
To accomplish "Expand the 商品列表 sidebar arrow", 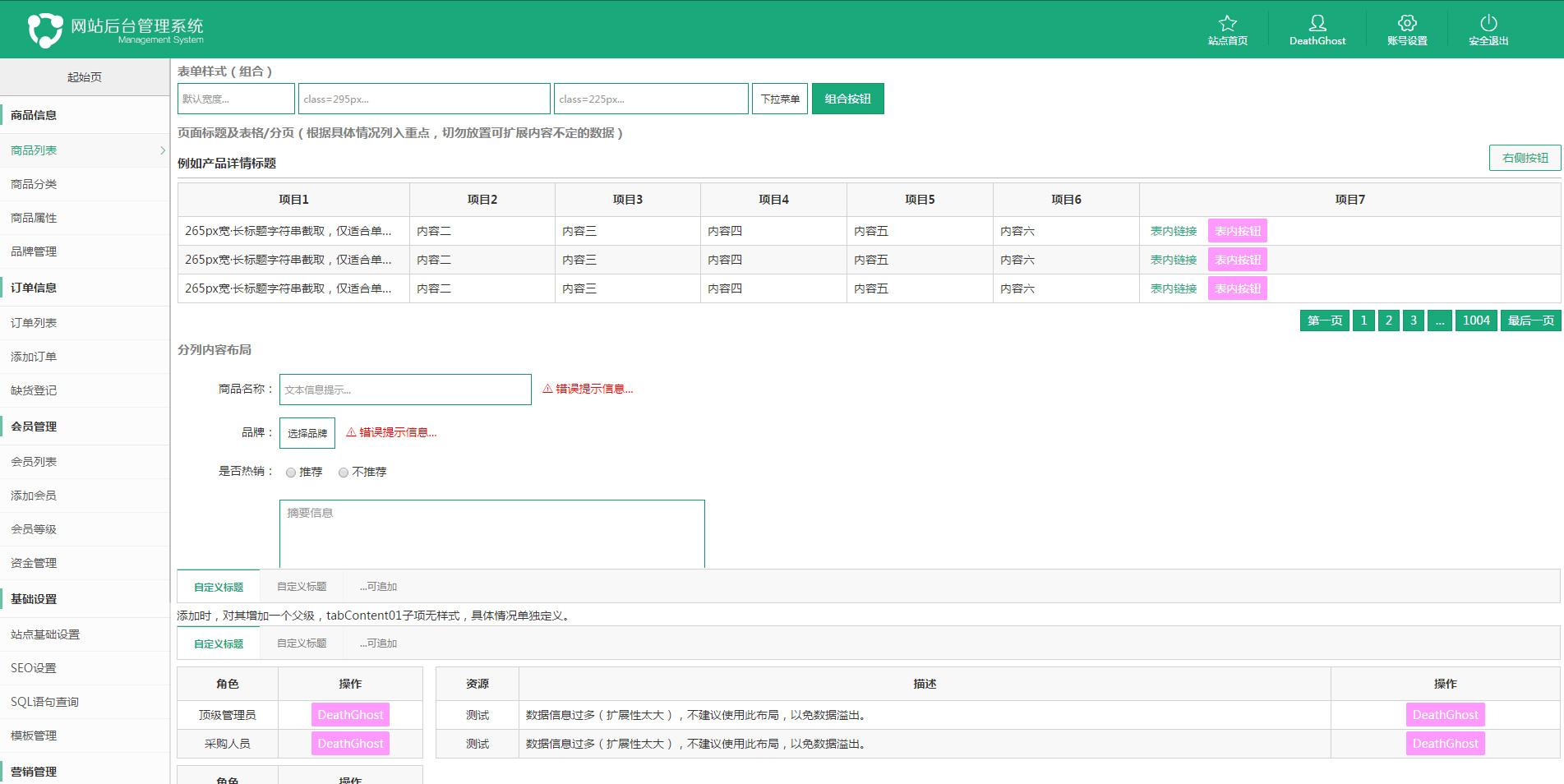I will [162, 150].
